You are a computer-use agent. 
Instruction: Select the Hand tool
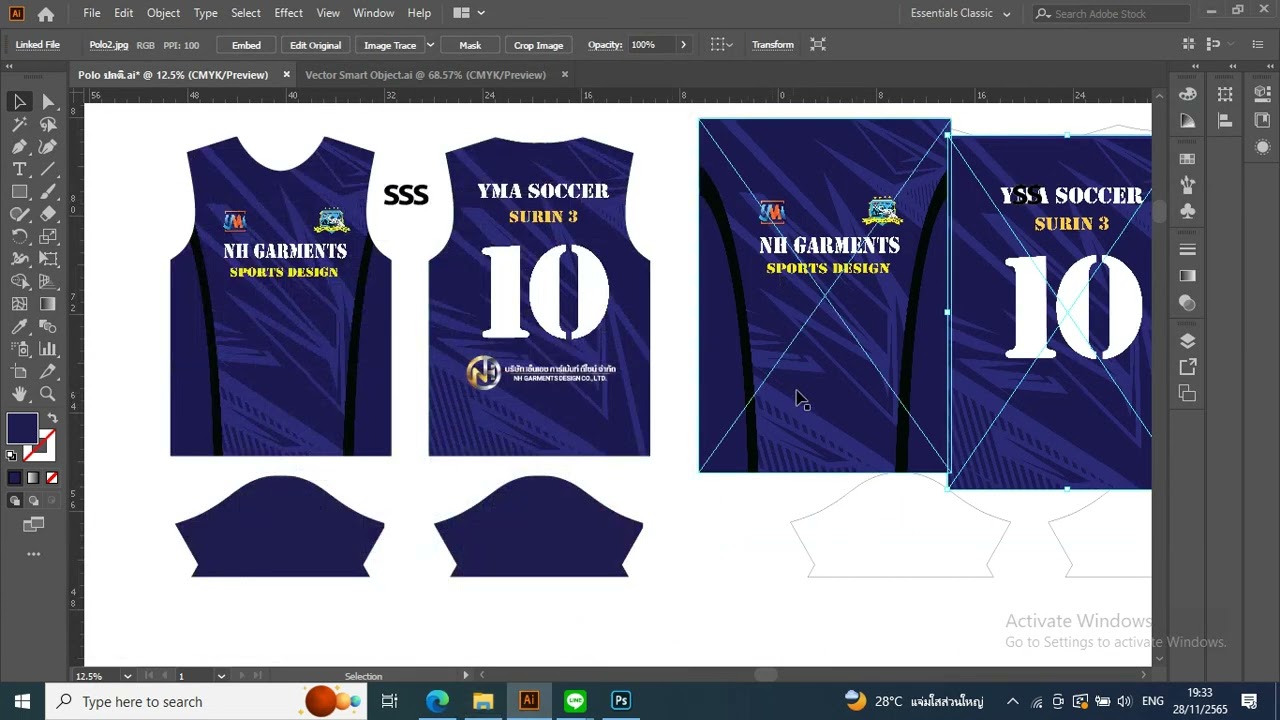[19, 394]
